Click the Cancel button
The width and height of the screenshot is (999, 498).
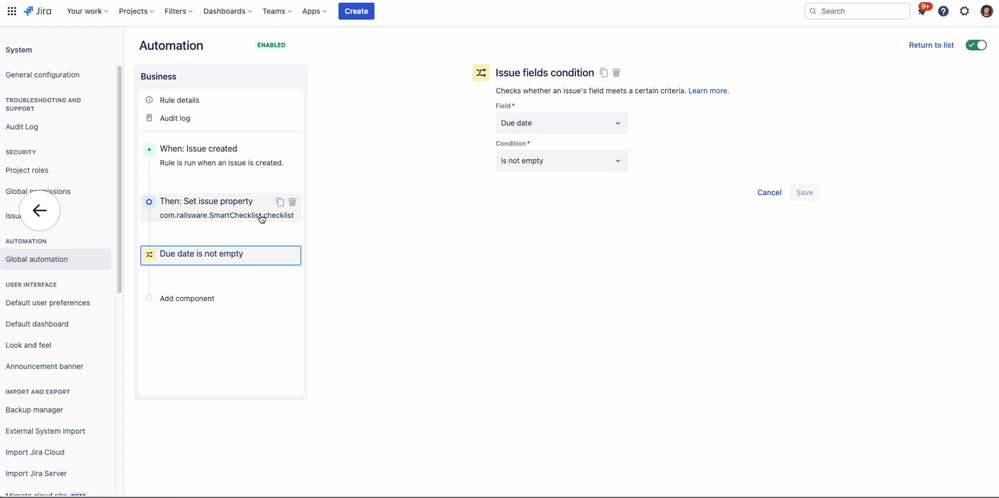pos(769,192)
